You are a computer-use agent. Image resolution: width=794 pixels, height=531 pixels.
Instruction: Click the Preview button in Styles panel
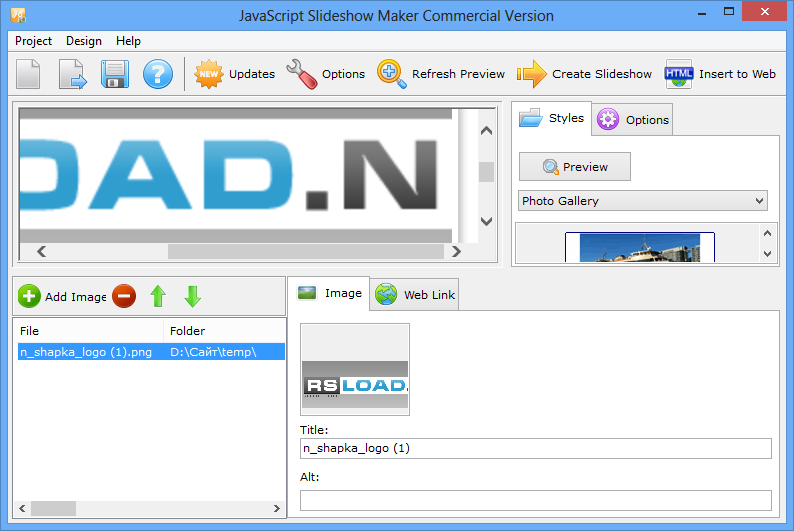tap(575, 167)
